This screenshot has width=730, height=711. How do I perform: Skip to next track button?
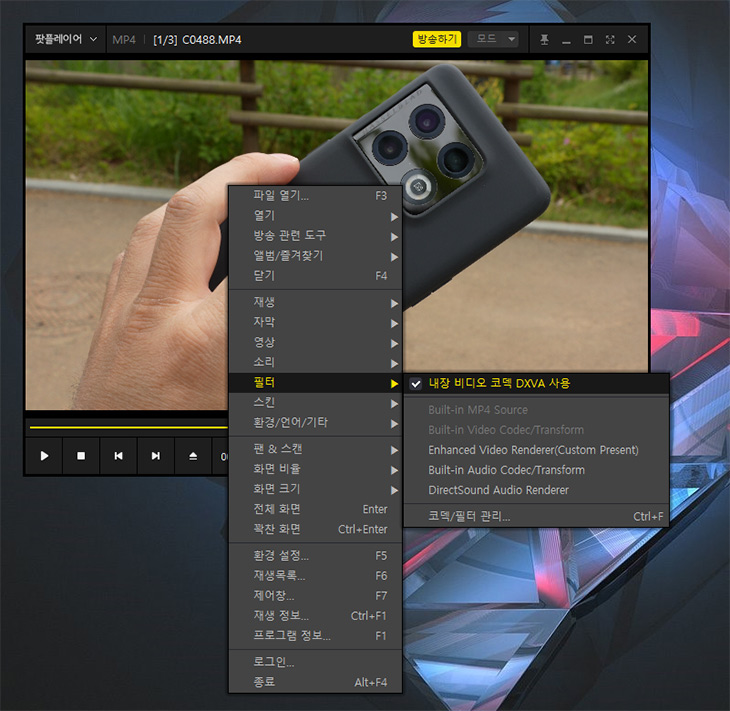tap(155, 456)
